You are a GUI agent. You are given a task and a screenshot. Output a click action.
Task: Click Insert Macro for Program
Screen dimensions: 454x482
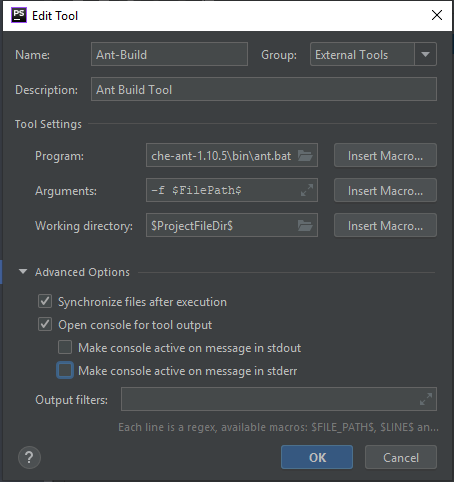(385, 155)
